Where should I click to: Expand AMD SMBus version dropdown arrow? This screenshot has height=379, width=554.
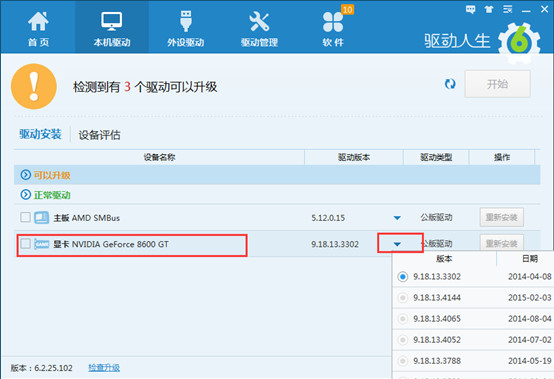(x=397, y=218)
